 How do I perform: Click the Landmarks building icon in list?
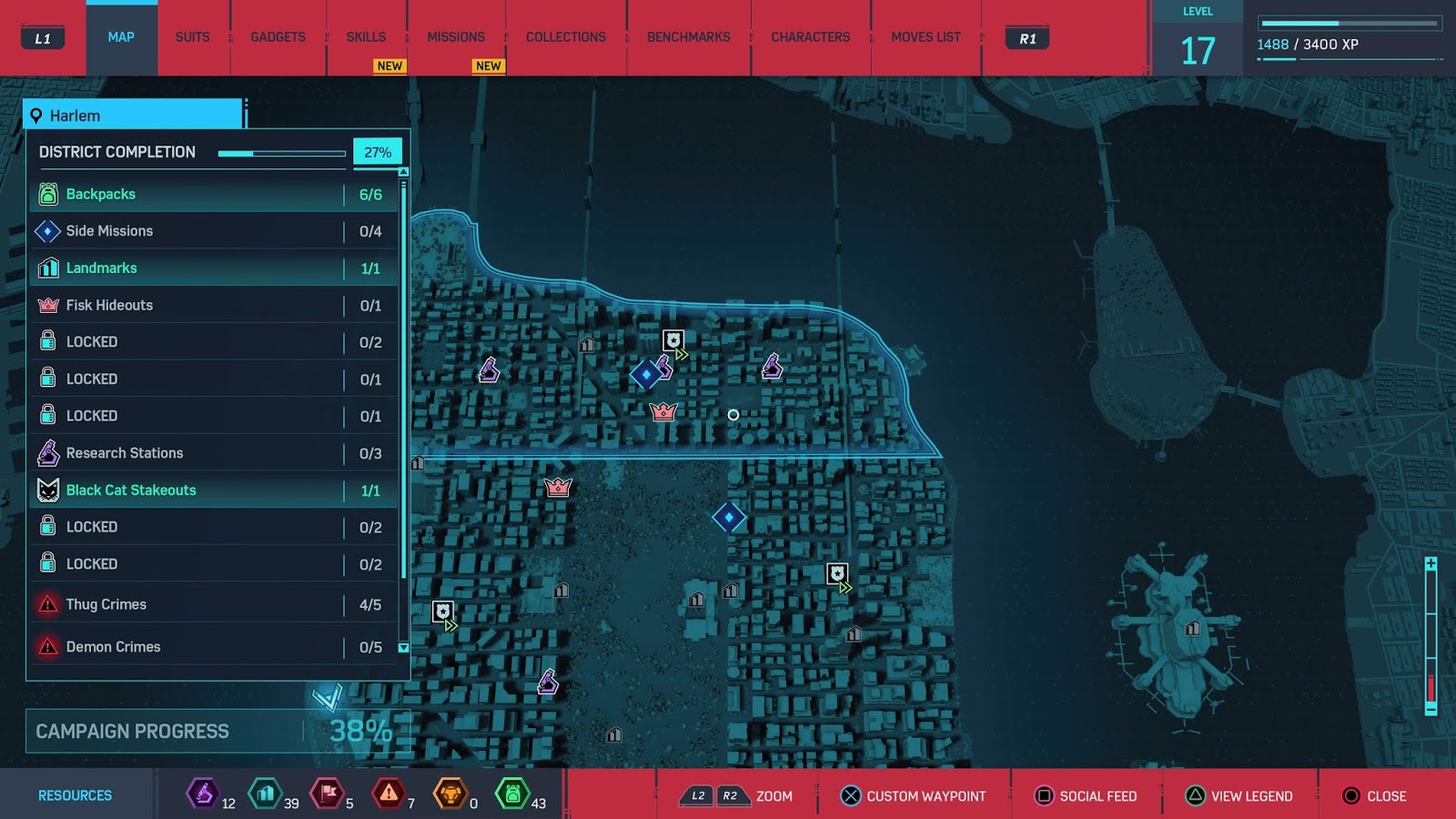[x=48, y=268]
